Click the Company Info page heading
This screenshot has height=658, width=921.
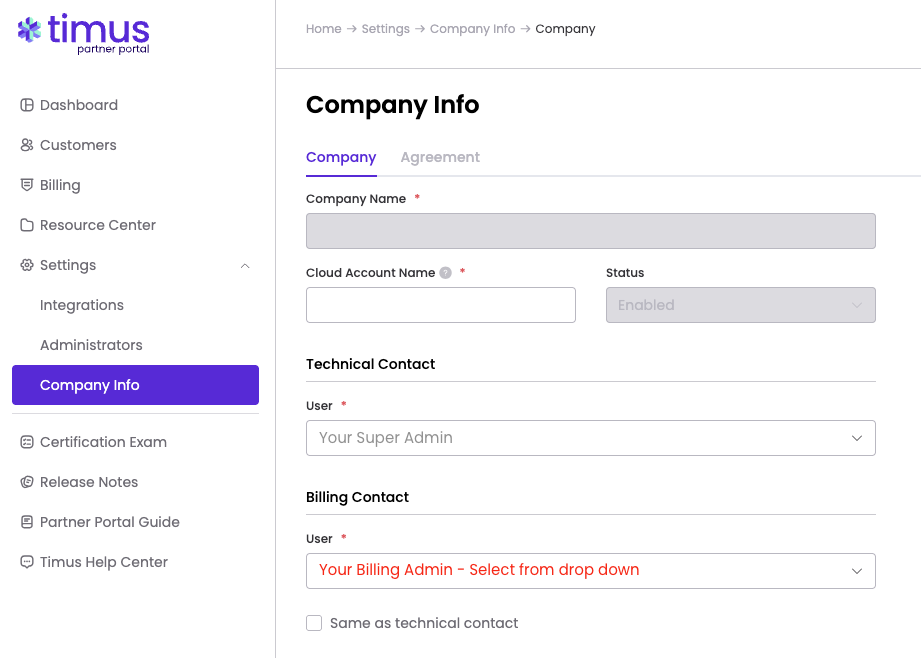[x=392, y=105]
